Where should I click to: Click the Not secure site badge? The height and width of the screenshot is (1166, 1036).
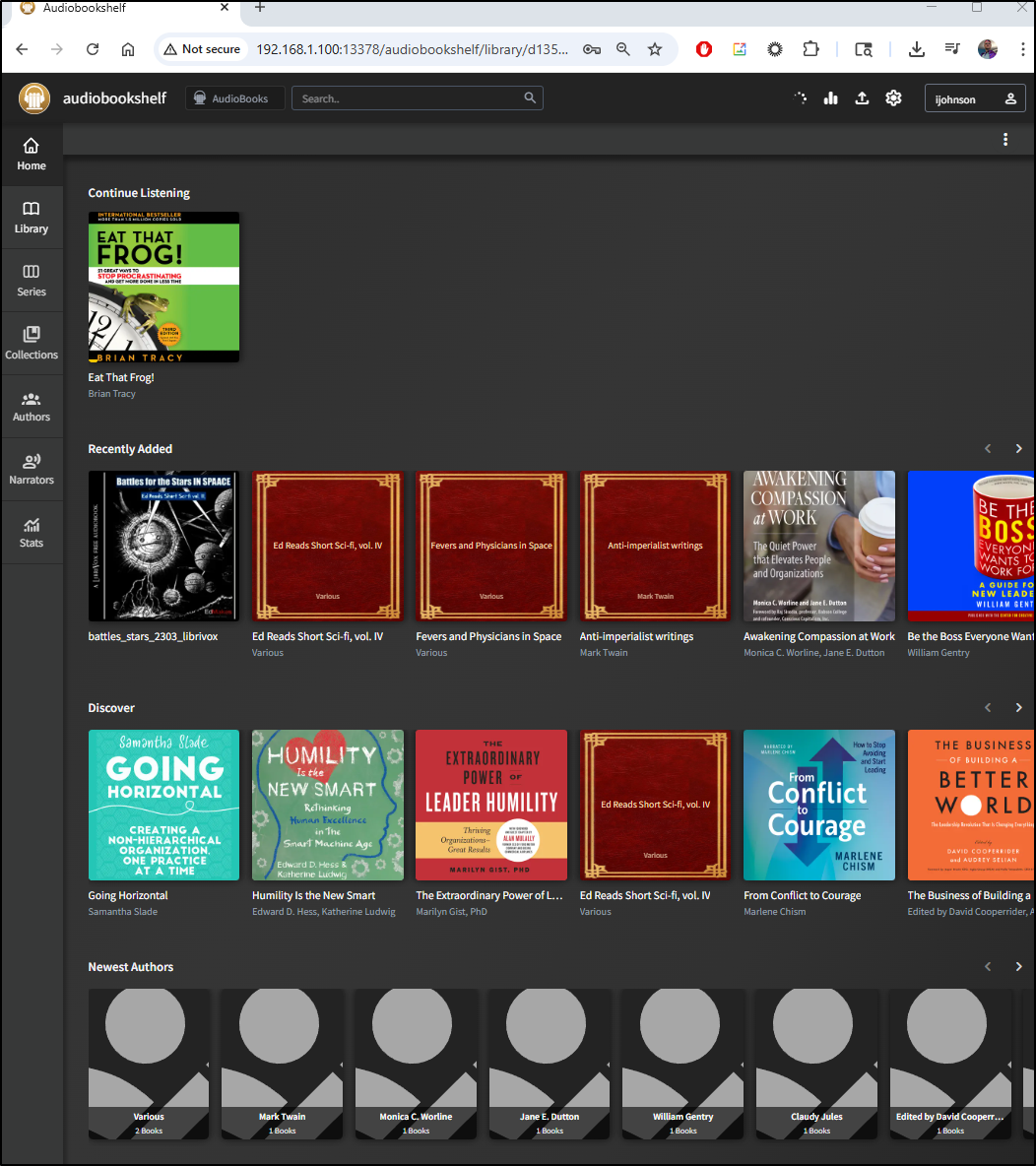tap(202, 49)
